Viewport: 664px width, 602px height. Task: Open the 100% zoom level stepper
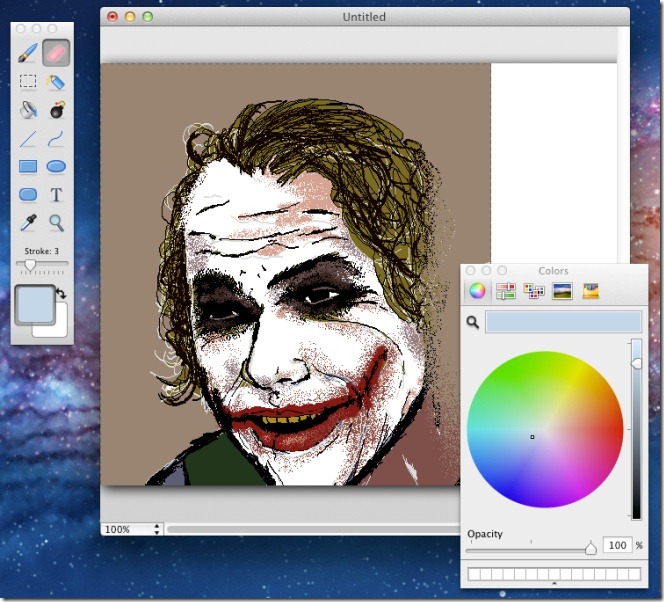pyautogui.click(x=157, y=529)
